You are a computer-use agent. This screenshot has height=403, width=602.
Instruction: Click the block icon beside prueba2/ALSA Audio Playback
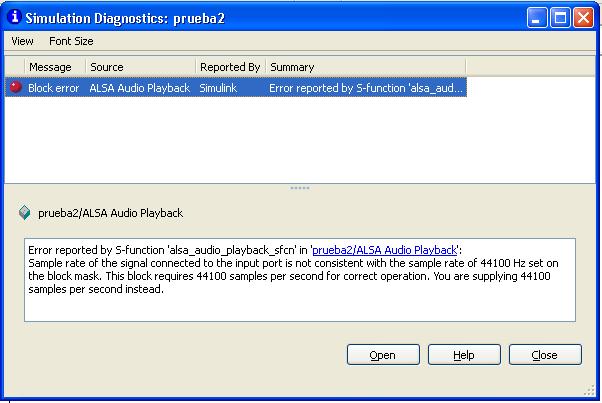click(x=25, y=212)
